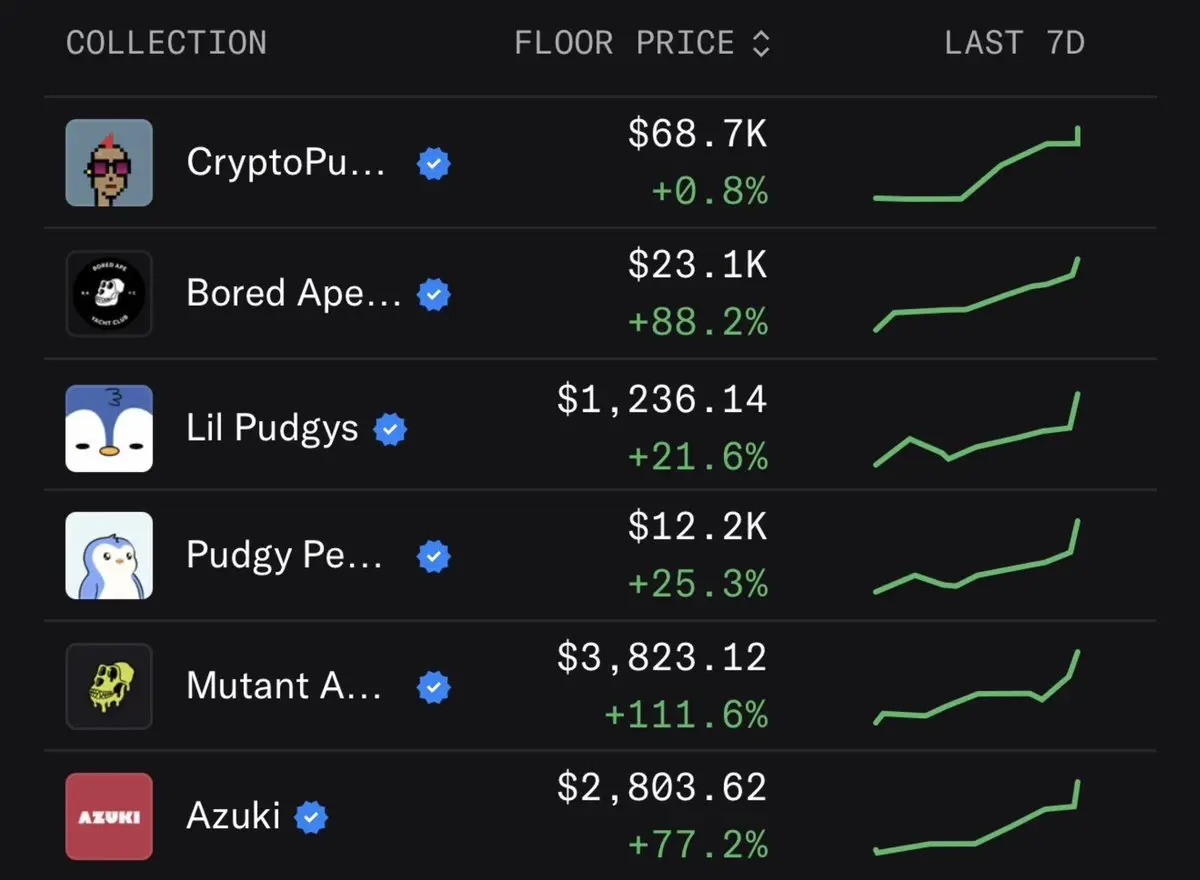Click verified checkmark beside Lil Pudgys
1200x880 pixels.
[390, 429]
